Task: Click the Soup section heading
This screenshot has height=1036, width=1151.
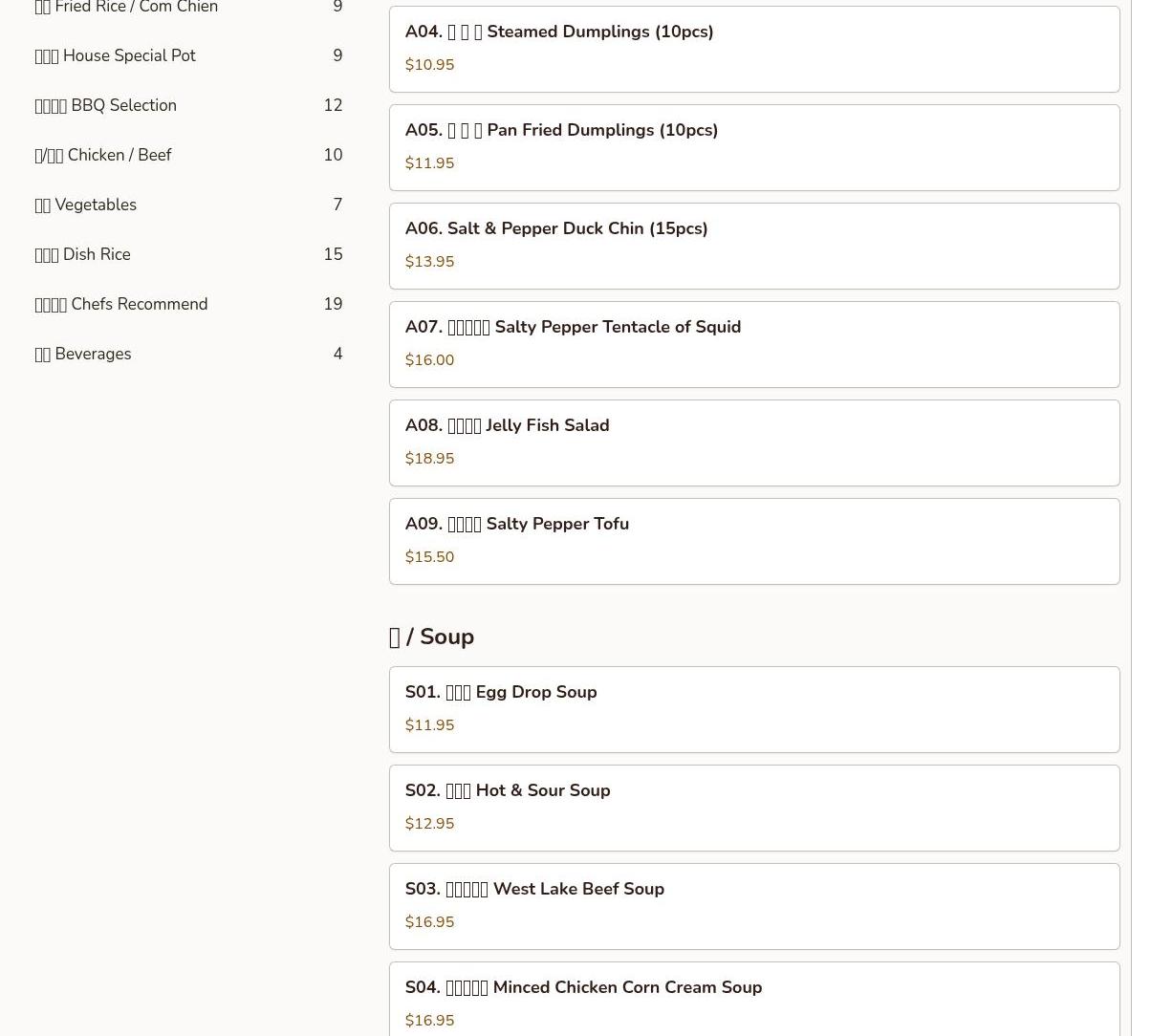Action: [431, 637]
